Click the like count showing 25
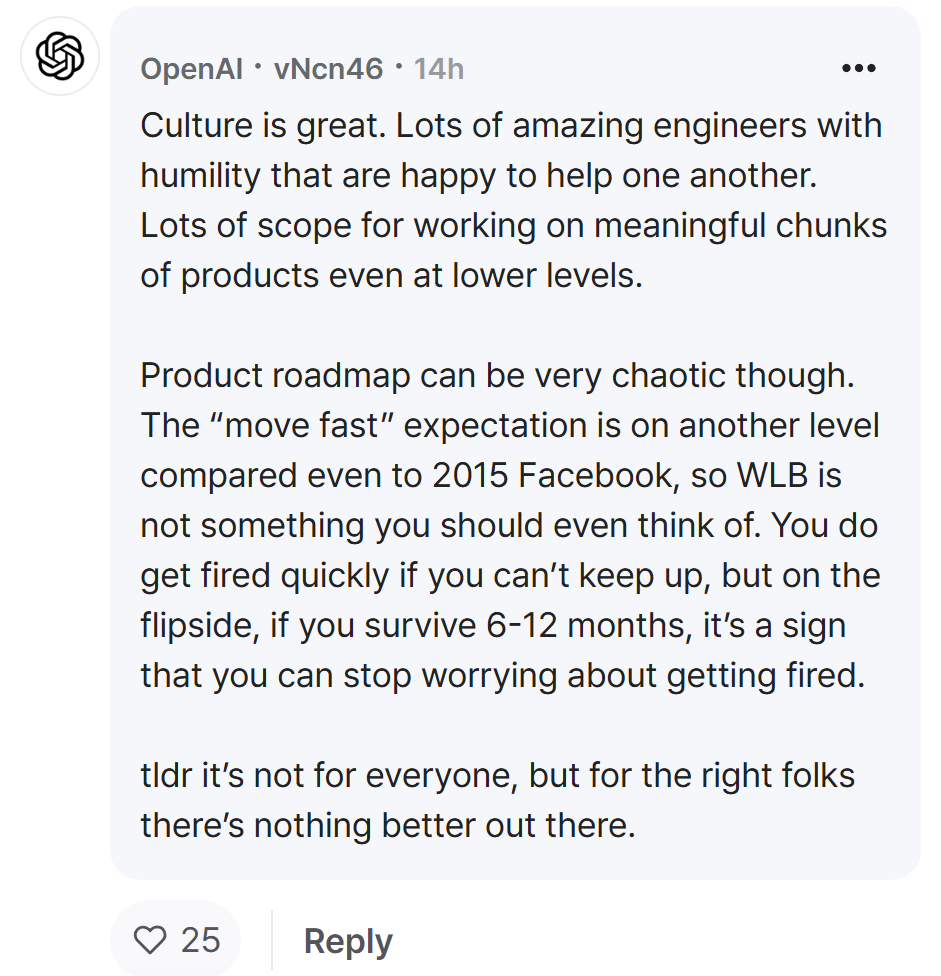 tap(200, 940)
